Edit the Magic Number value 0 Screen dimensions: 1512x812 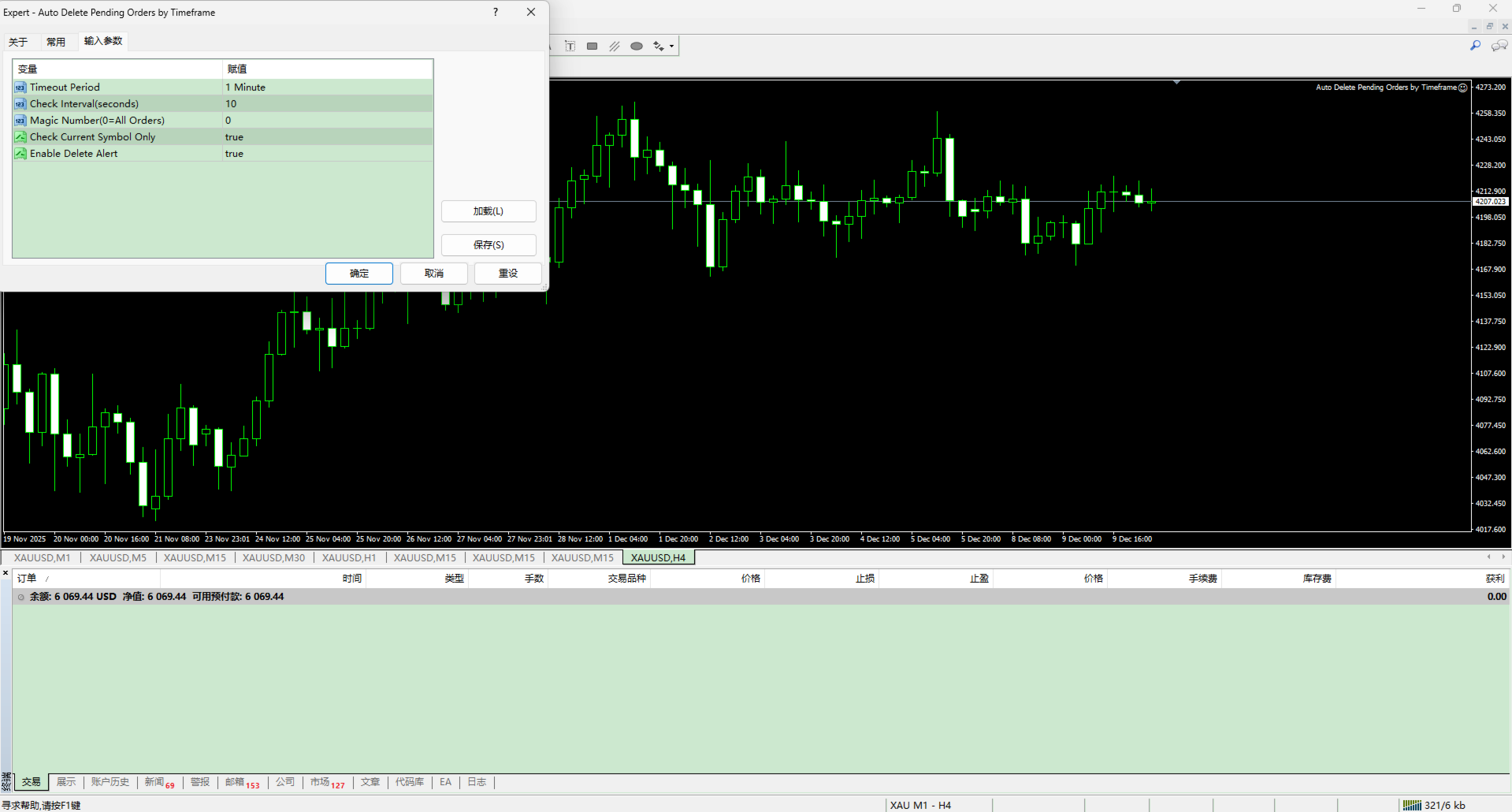(x=327, y=121)
